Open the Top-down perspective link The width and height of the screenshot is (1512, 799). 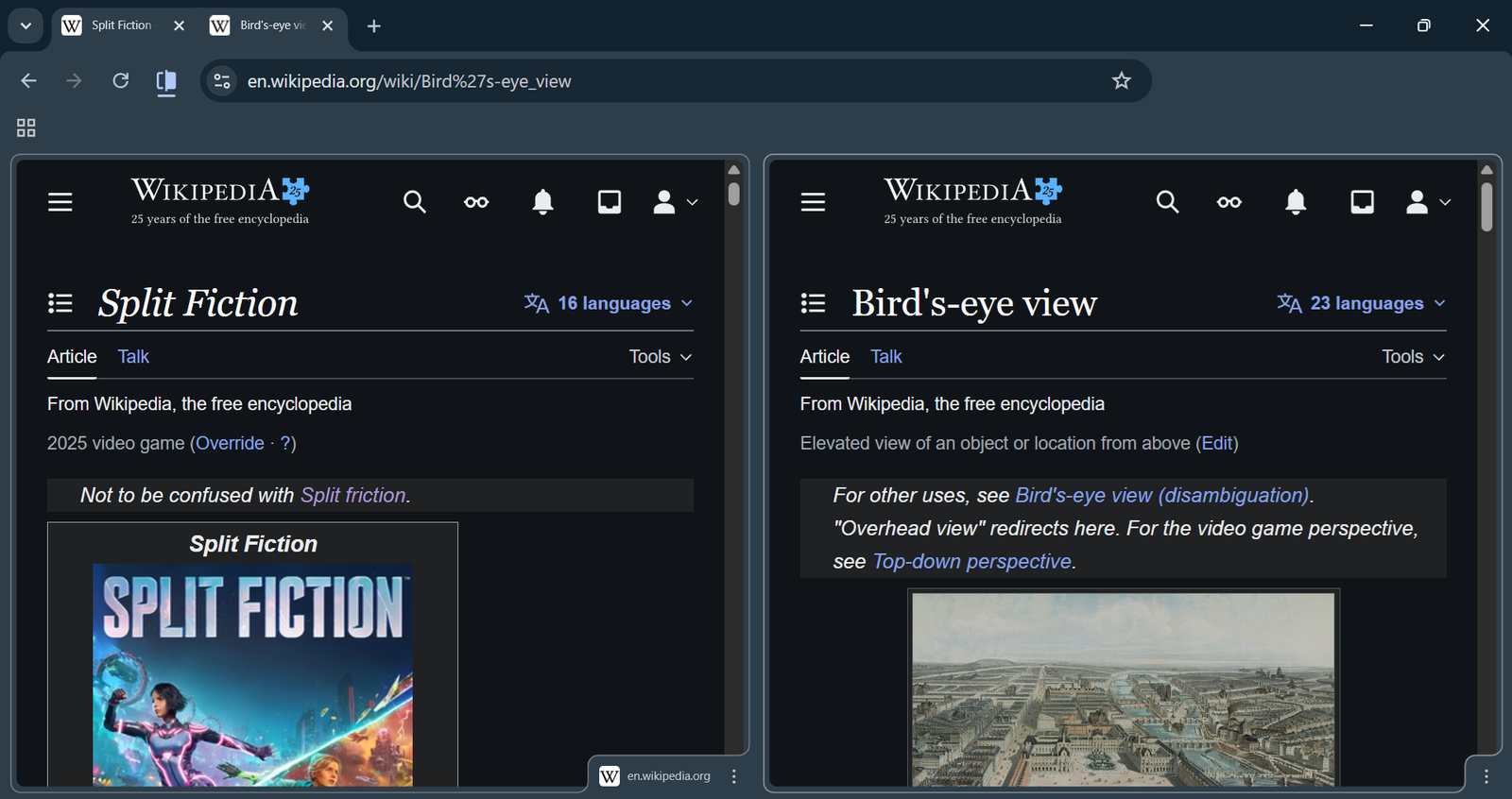(x=972, y=562)
